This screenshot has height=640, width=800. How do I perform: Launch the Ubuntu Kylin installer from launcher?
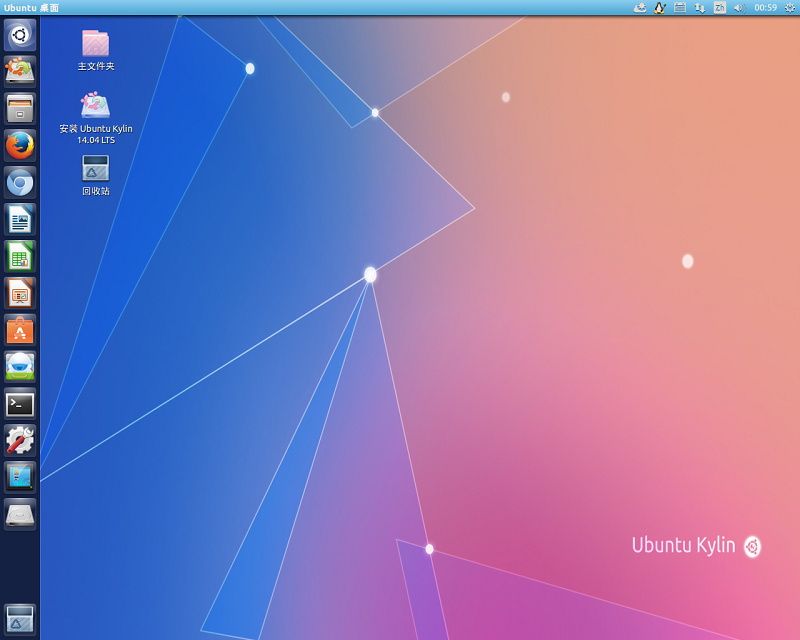[x=20, y=72]
